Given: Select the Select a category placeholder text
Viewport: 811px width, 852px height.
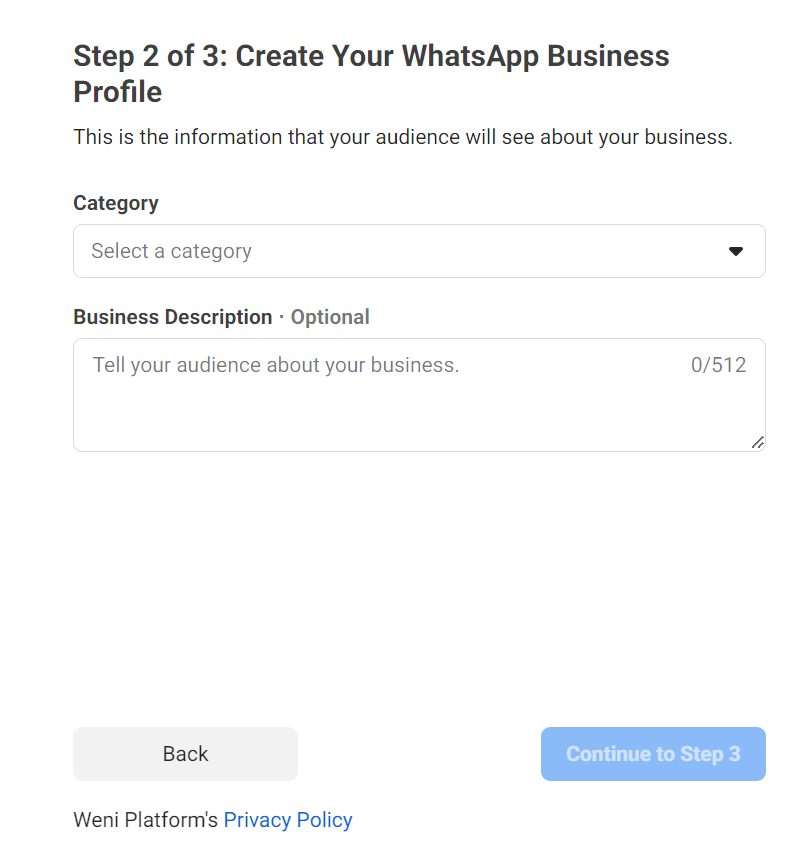Looking at the screenshot, I should click(x=171, y=251).
